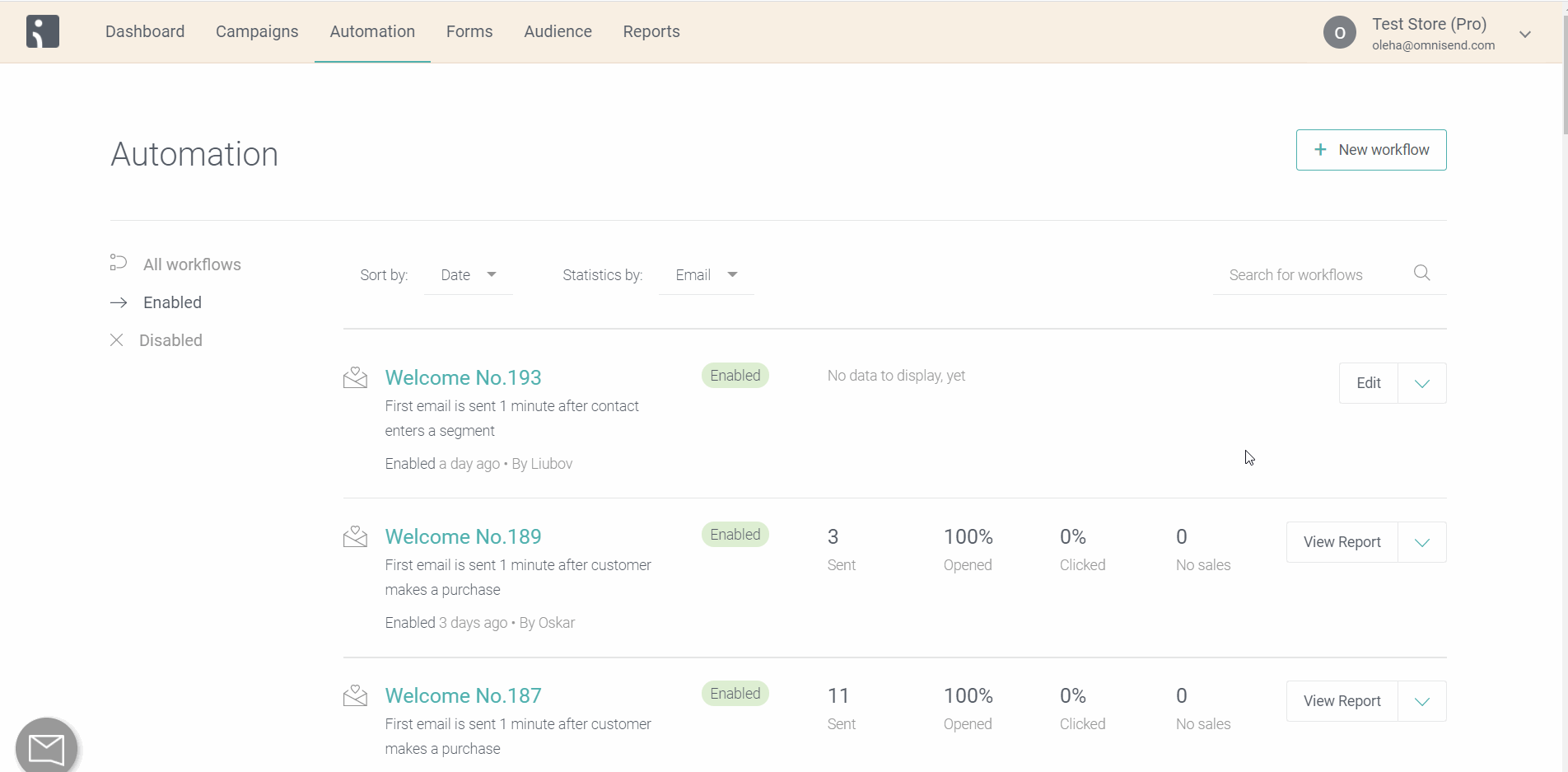
Task: Expand options next to Edit for No.193
Action: tap(1422, 383)
